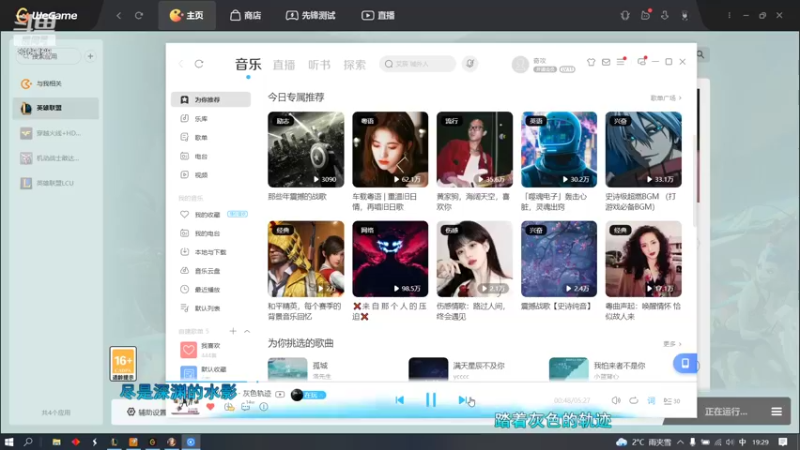Play the 那些年震撼的战歌 playlist cover
800x450 pixels.
pos(306,149)
